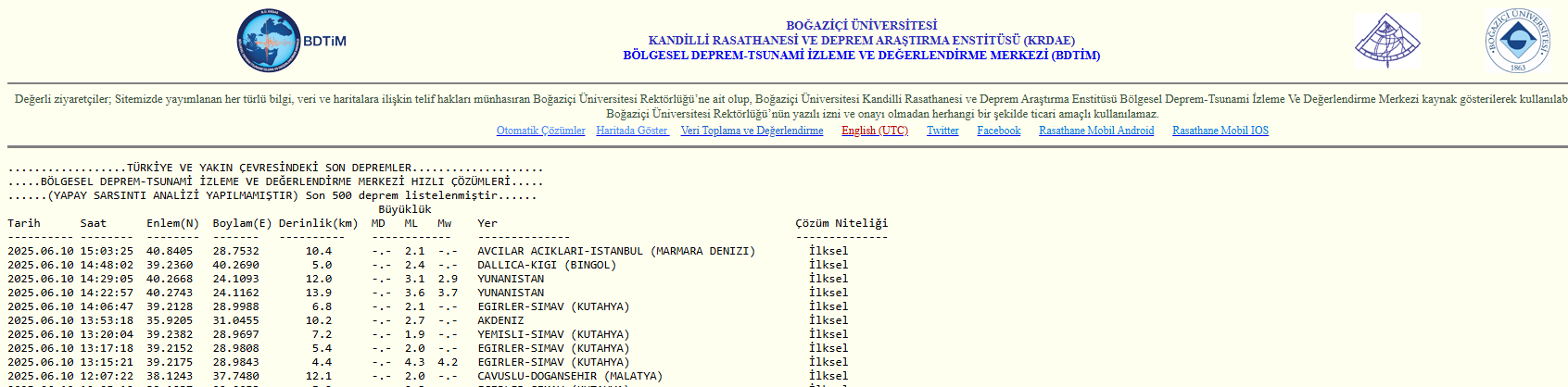
Task: Open the Otomatik Çözümler link
Action: pos(540,131)
